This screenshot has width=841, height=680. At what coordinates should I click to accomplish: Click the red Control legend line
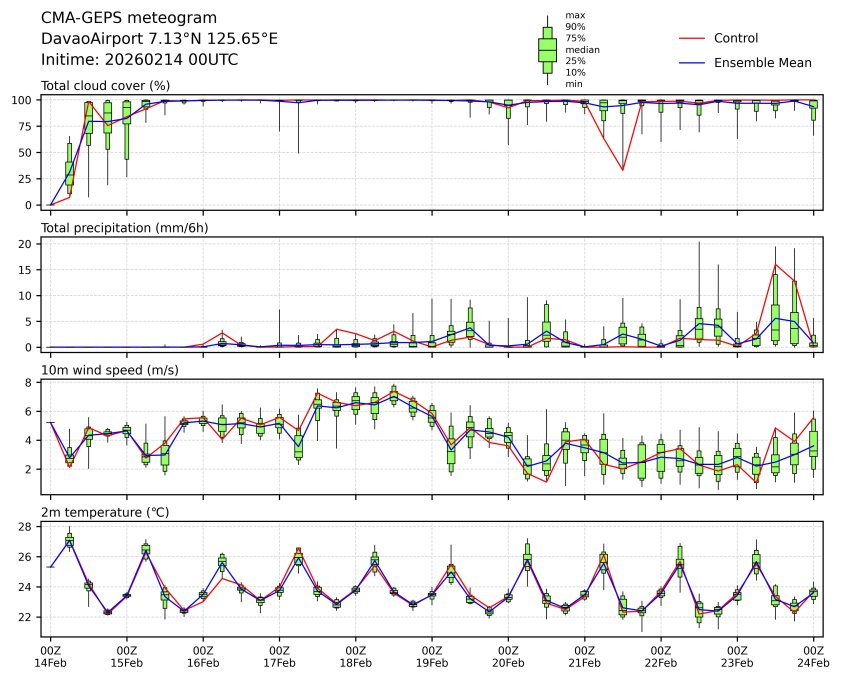[692, 39]
